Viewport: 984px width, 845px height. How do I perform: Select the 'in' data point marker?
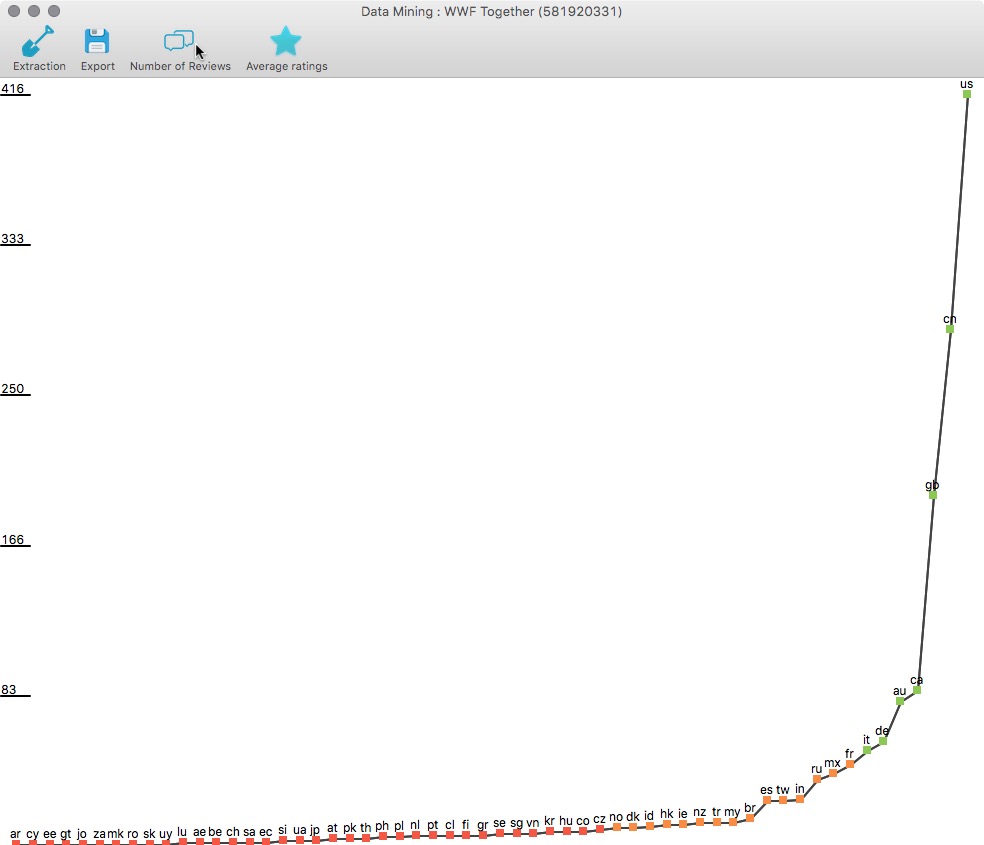point(800,799)
